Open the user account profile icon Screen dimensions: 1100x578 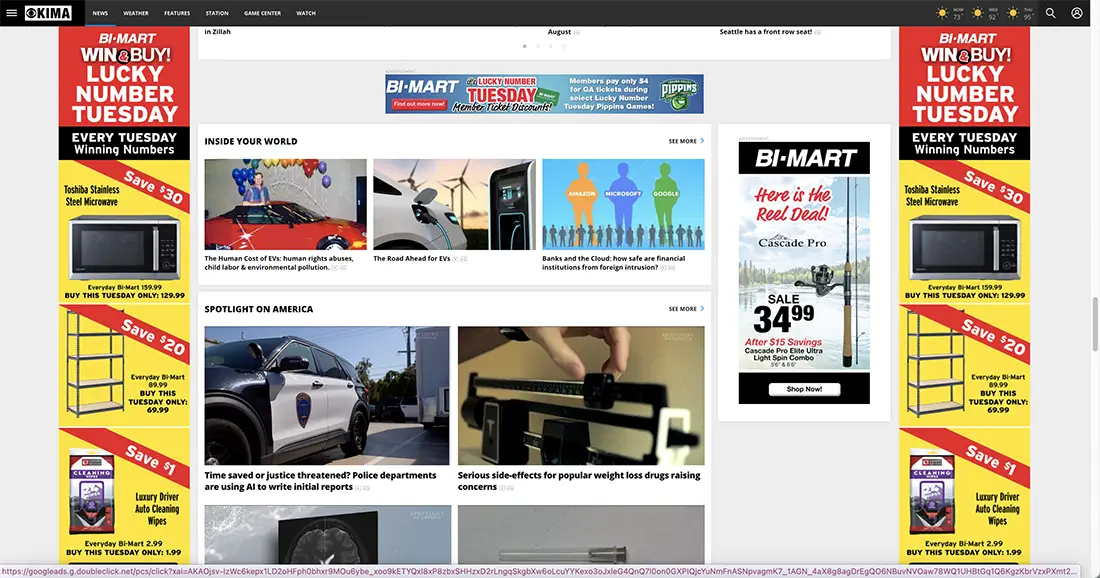pos(1077,13)
